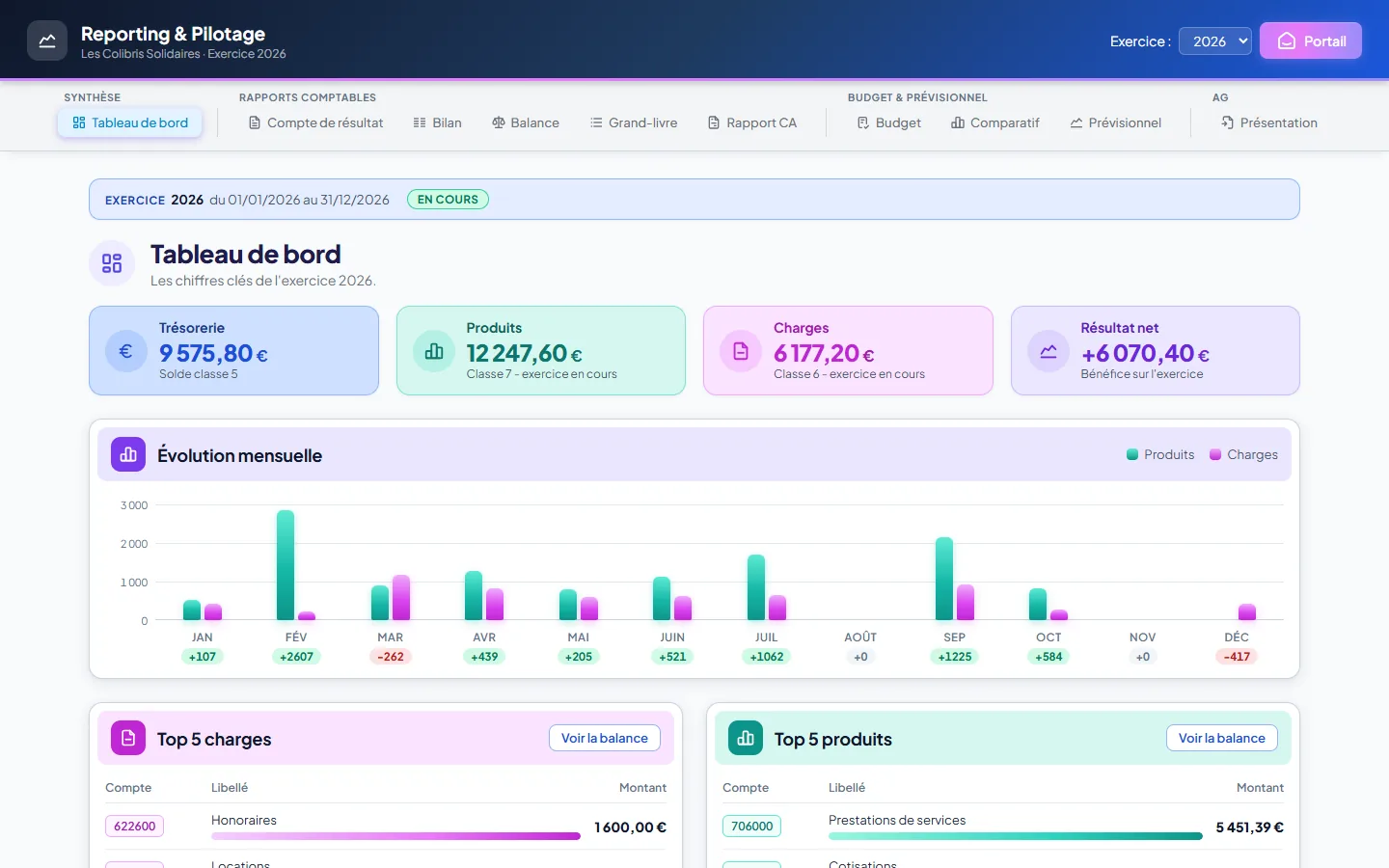Click the JUIL +1062 badge

tap(767, 657)
